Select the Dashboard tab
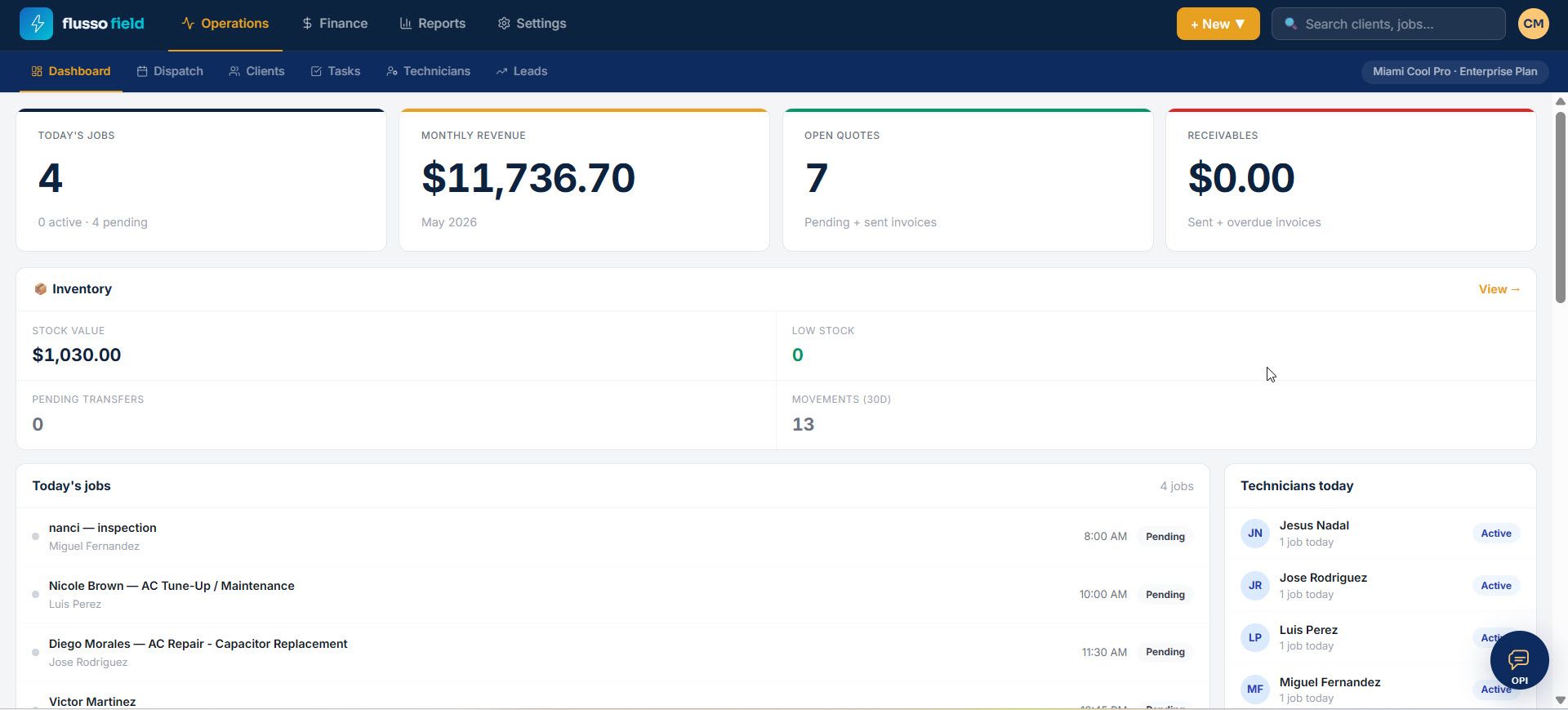 pyautogui.click(x=71, y=71)
